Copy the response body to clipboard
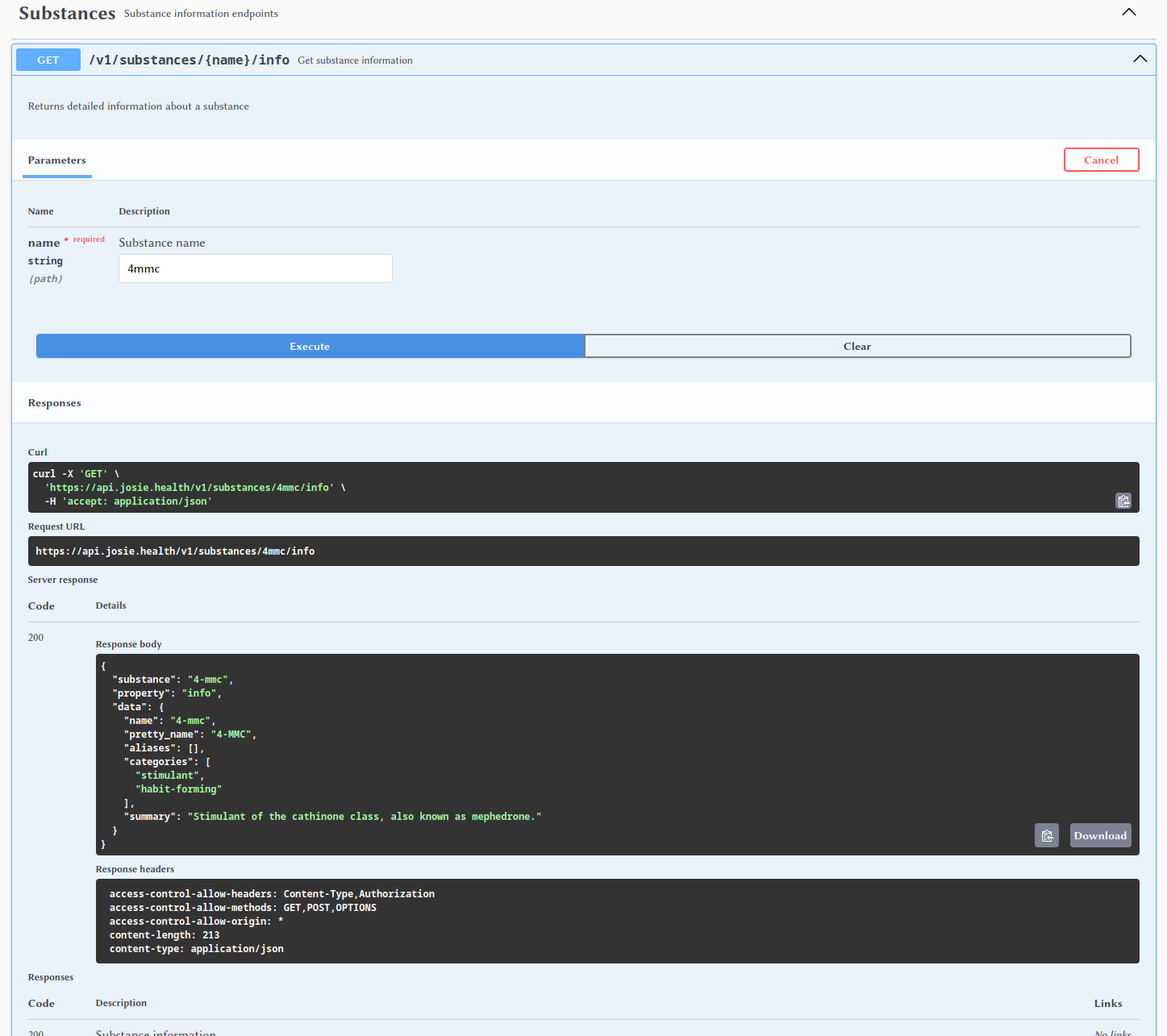This screenshot has width=1167, height=1036. pyautogui.click(x=1046, y=835)
